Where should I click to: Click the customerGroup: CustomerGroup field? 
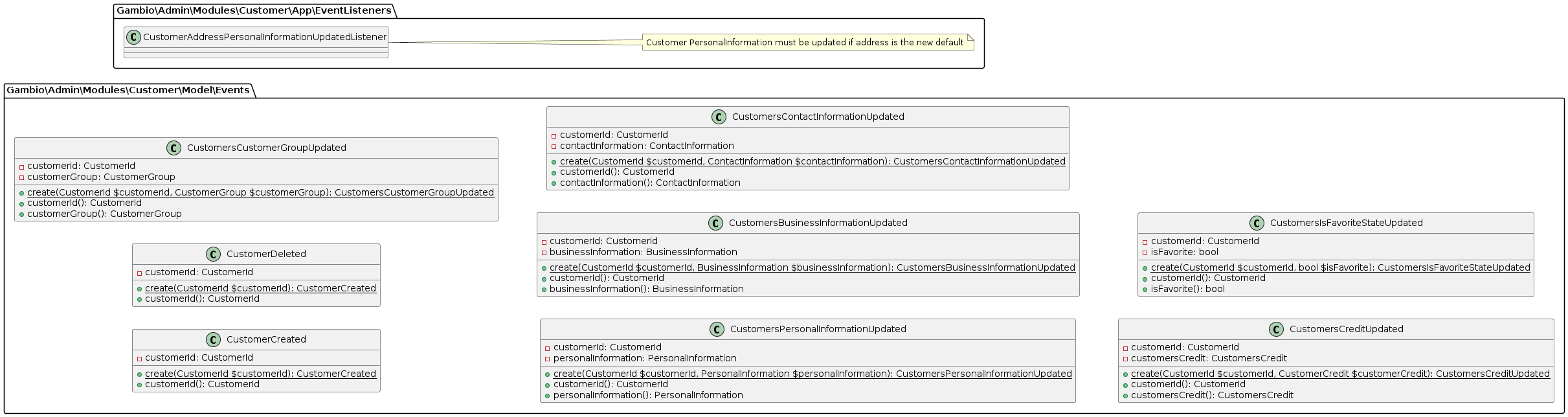pos(101,177)
